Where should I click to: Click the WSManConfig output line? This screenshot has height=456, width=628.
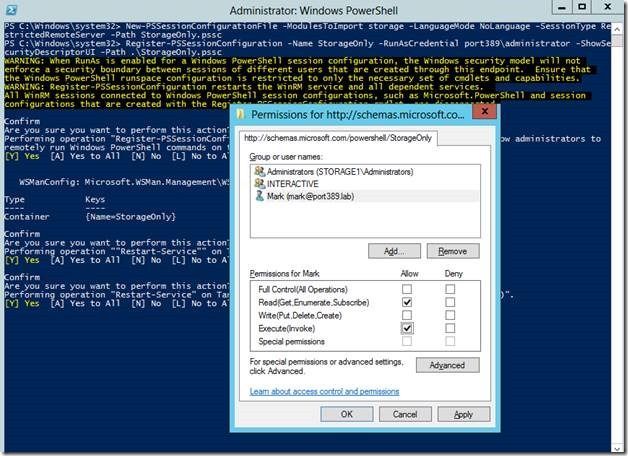coord(124,182)
